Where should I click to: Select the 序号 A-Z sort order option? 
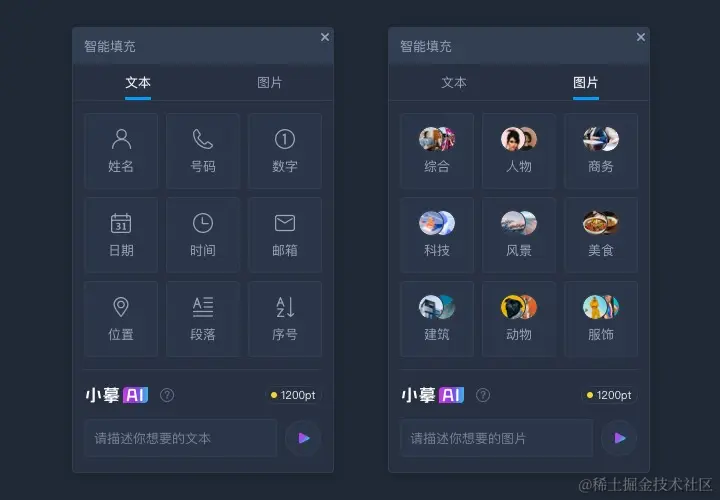285,319
